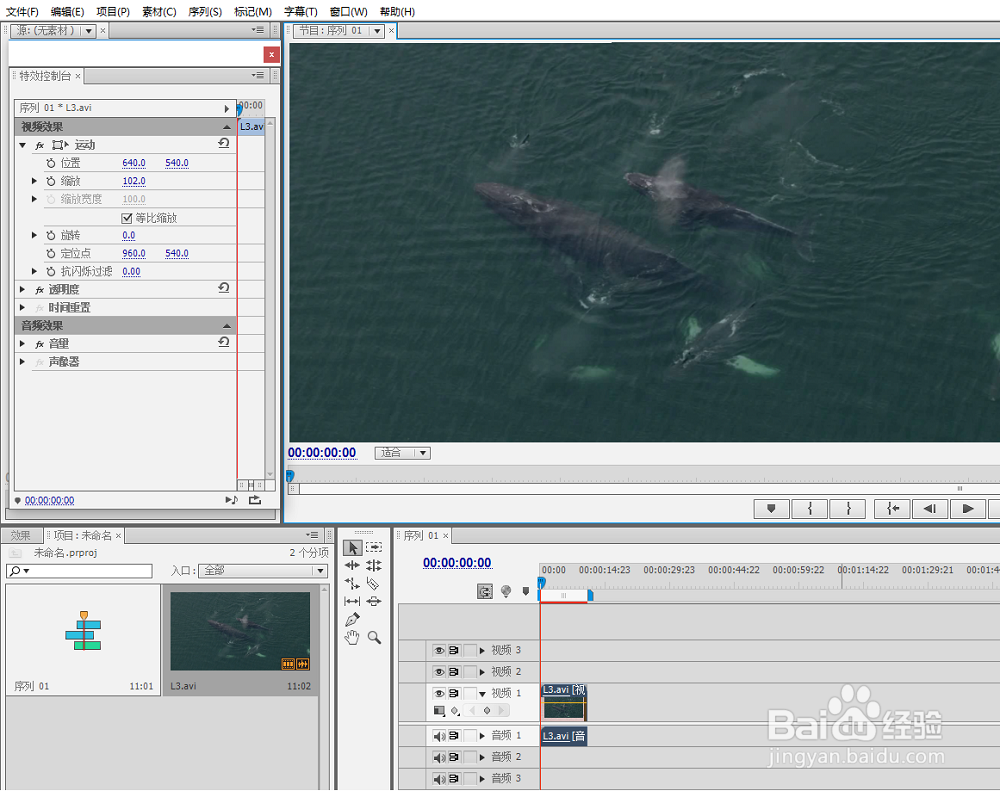Click the loop audio playback icon
This screenshot has height=791, width=1000.
[232, 500]
